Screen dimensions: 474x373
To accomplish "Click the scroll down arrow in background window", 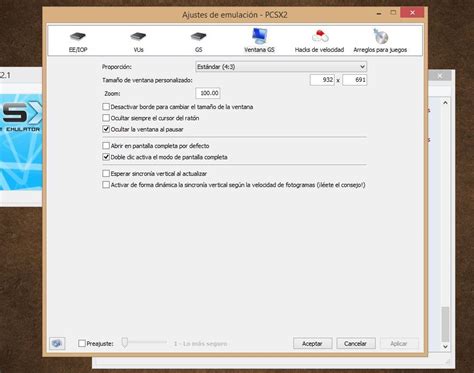I will tap(445, 347).
